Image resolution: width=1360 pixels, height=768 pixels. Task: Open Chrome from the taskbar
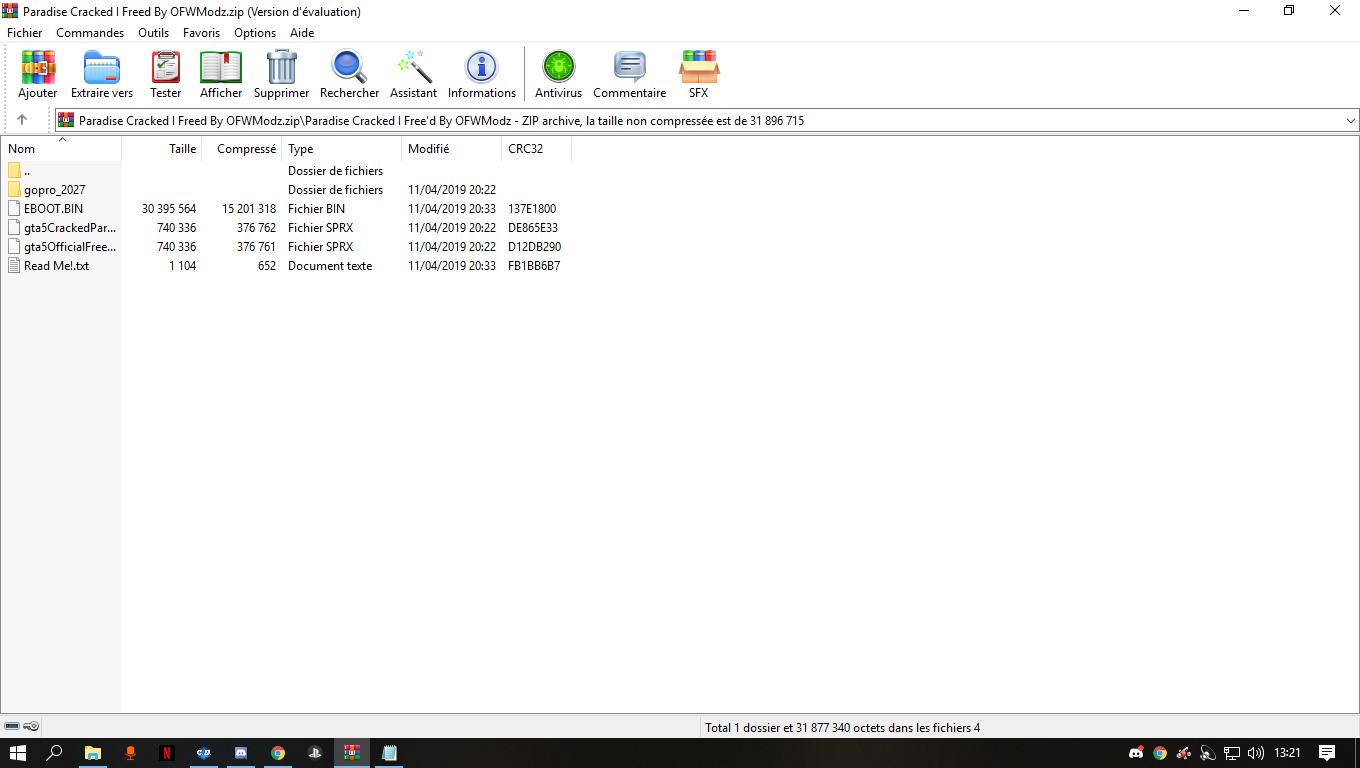[278, 753]
